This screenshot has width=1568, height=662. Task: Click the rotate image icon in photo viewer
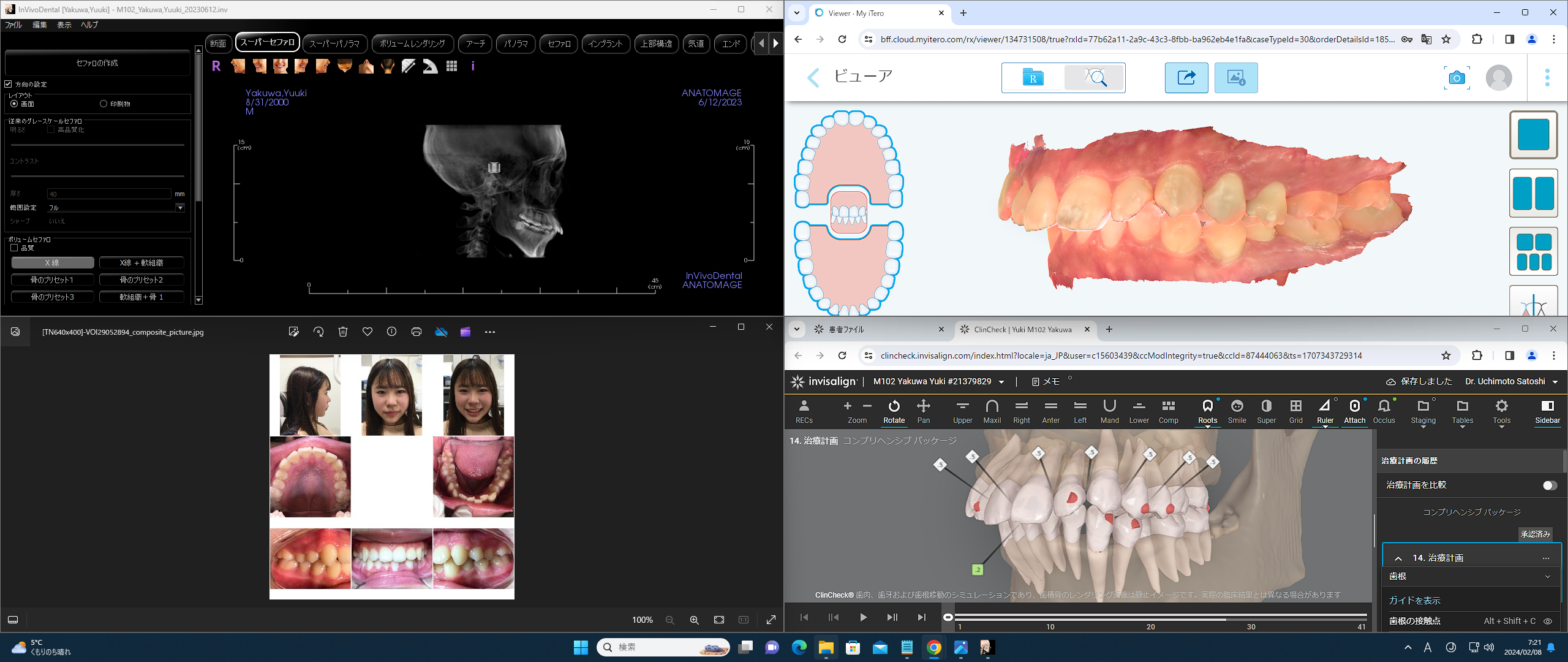coord(318,332)
